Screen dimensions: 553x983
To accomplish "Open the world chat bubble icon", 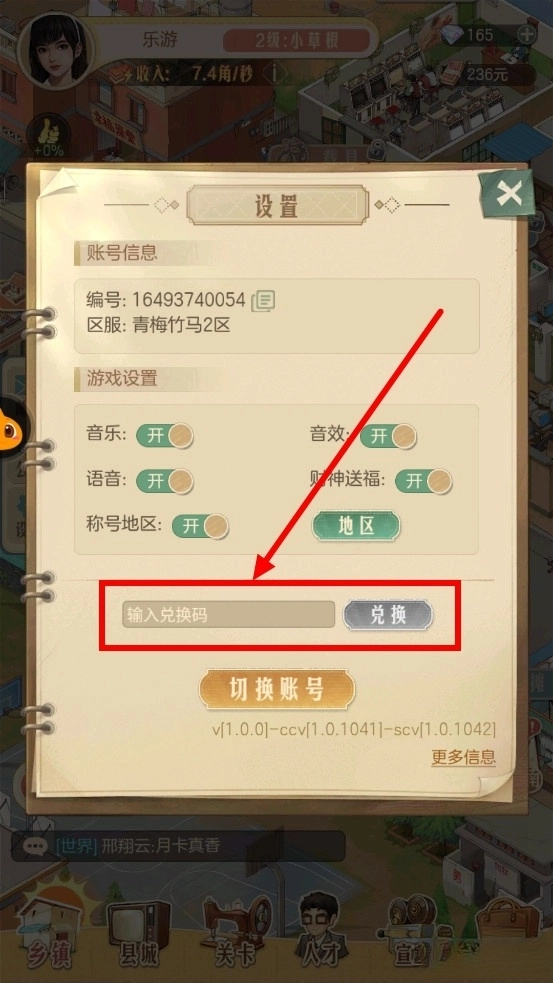I will (35, 846).
